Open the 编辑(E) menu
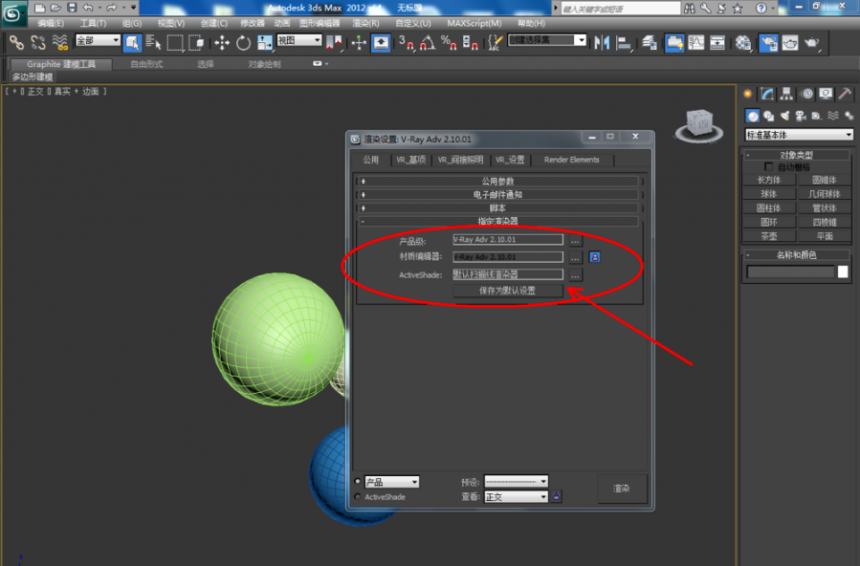This screenshot has height=566, width=860. point(50,23)
